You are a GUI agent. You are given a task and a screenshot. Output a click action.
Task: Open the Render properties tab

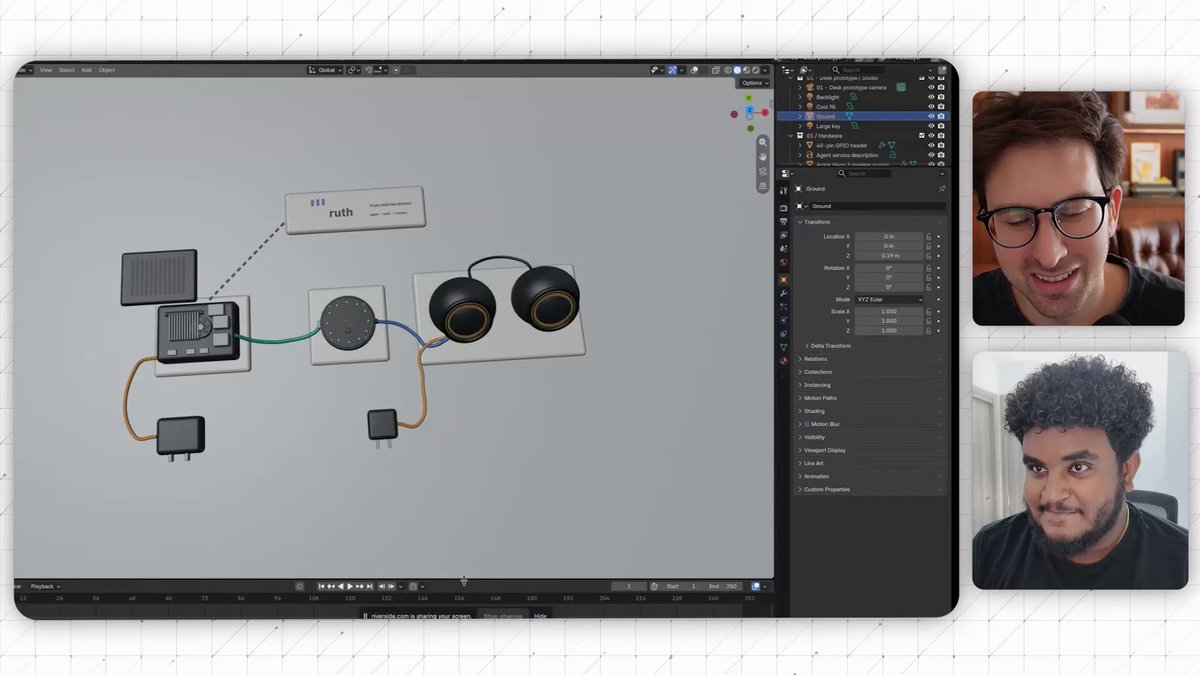783,208
